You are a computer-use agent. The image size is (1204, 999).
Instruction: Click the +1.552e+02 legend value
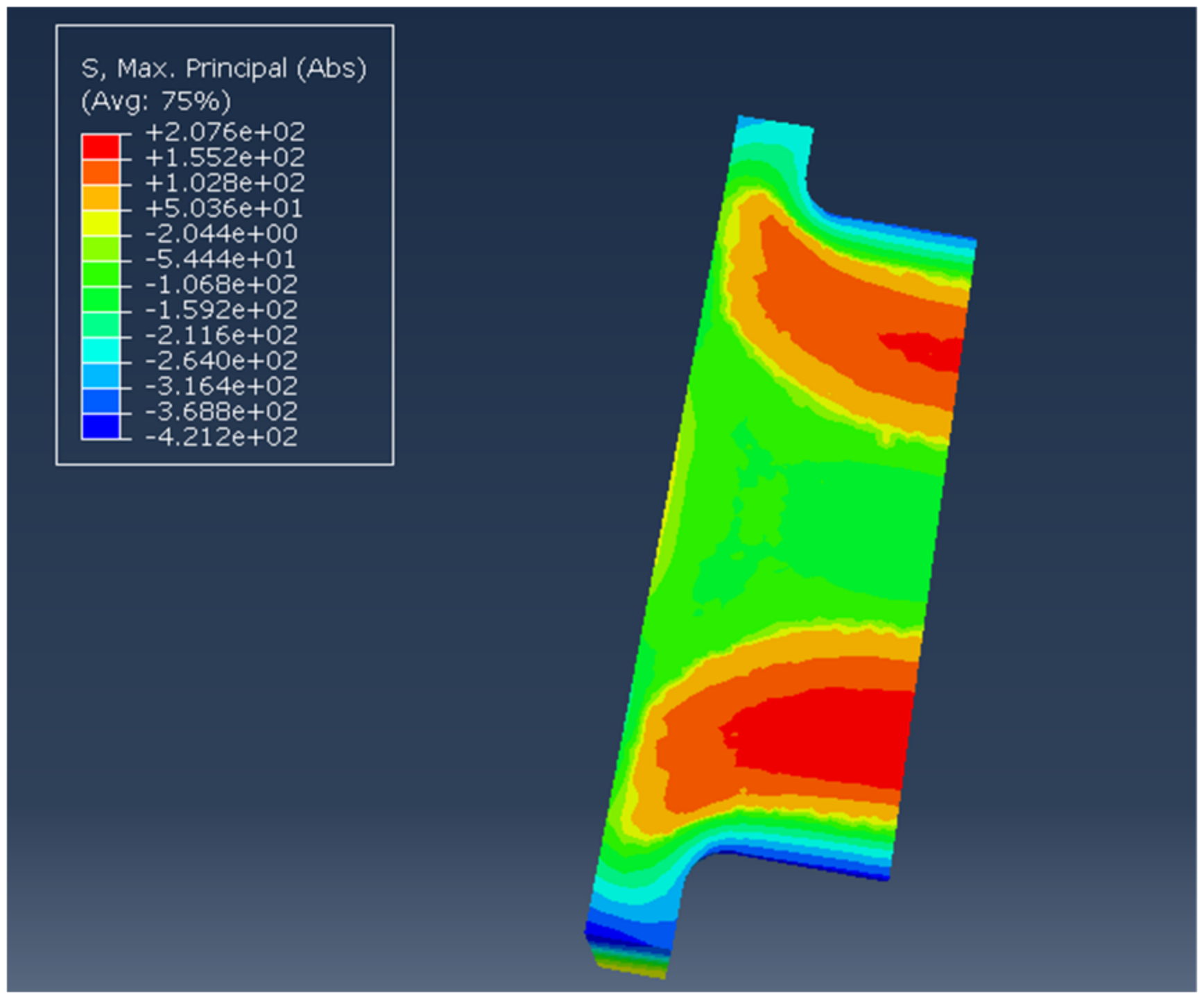click(225, 157)
